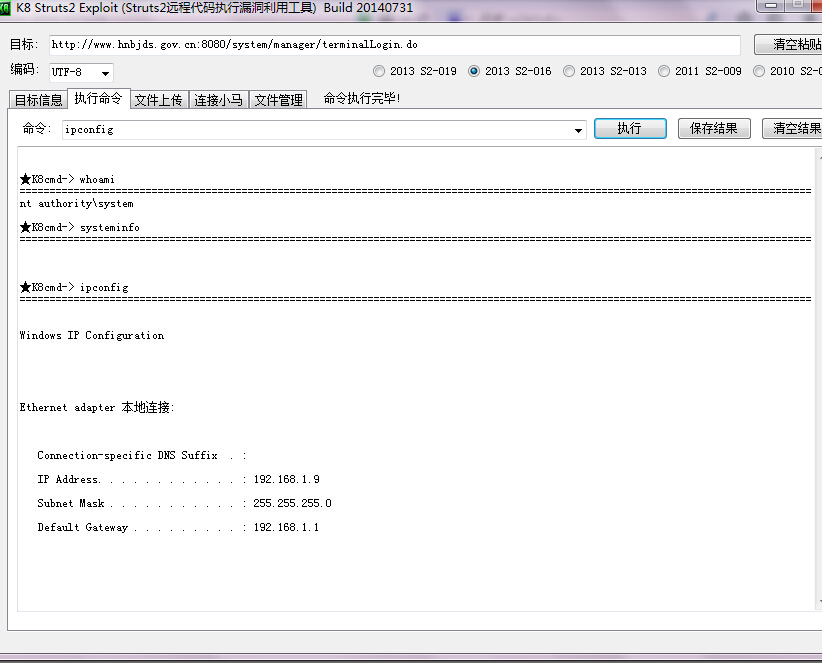Image resolution: width=822 pixels, height=663 pixels.
Task: Click the 保存结果 button
Action: (714, 128)
